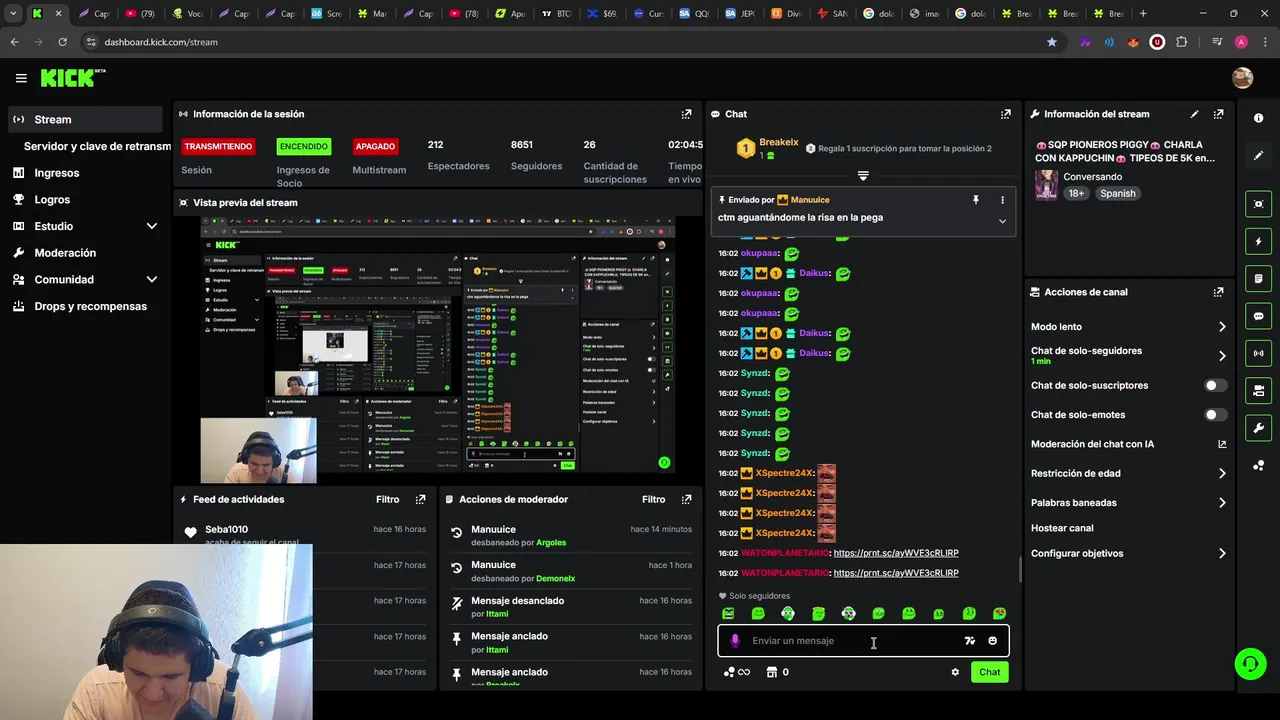The height and width of the screenshot is (720, 1280).
Task: Open the 7TV emote picker in the message box
Action: 969,641
